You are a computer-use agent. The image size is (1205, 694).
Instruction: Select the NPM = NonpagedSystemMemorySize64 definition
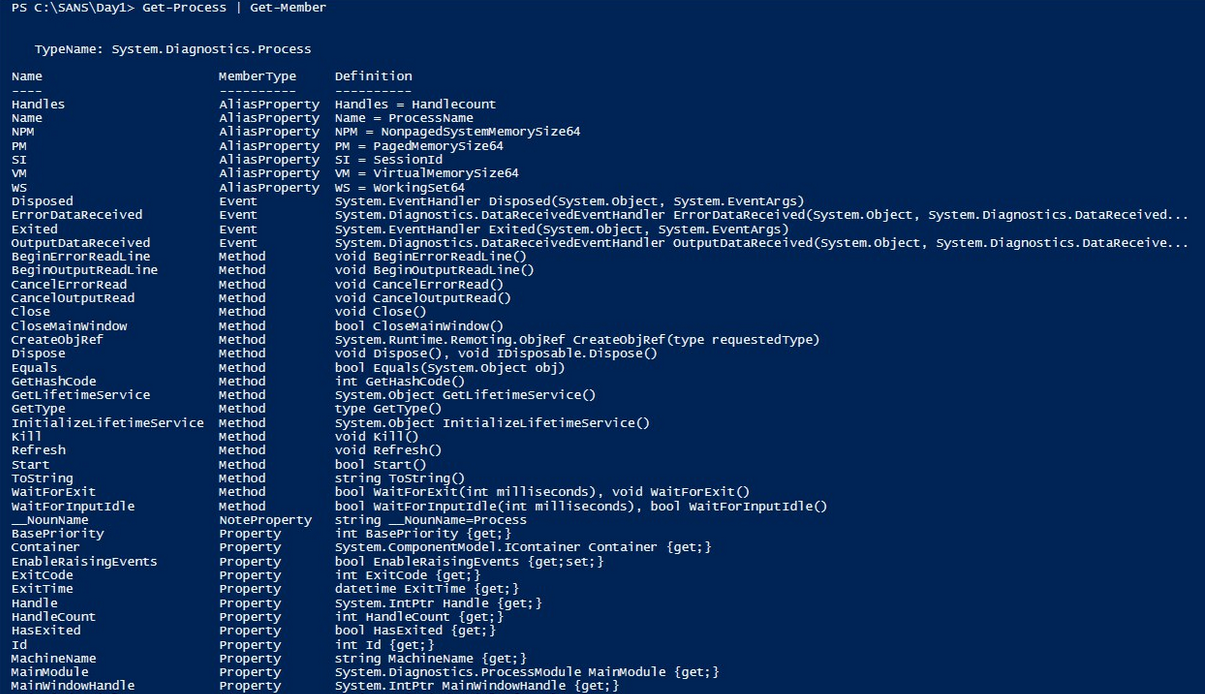[457, 132]
